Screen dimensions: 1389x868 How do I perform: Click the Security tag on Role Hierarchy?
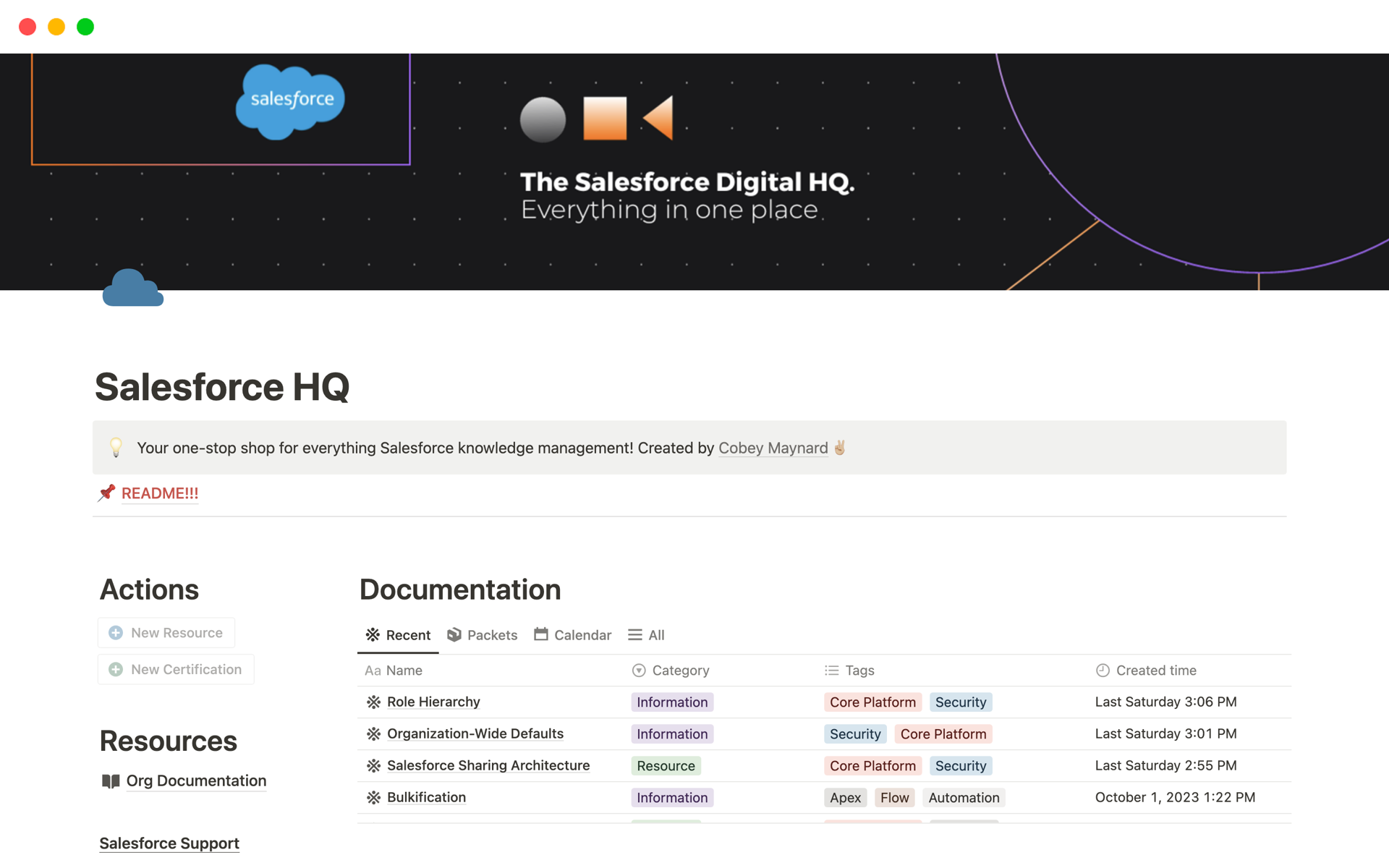[x=960, y=702]
